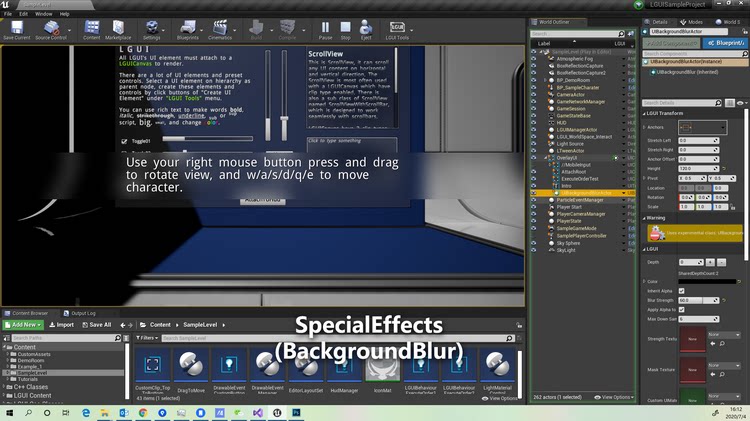This screenshot has width=750, height=421.
Task: Browse to the Mask Texture asset (magnifier icon)
Action: click(722, 374)
